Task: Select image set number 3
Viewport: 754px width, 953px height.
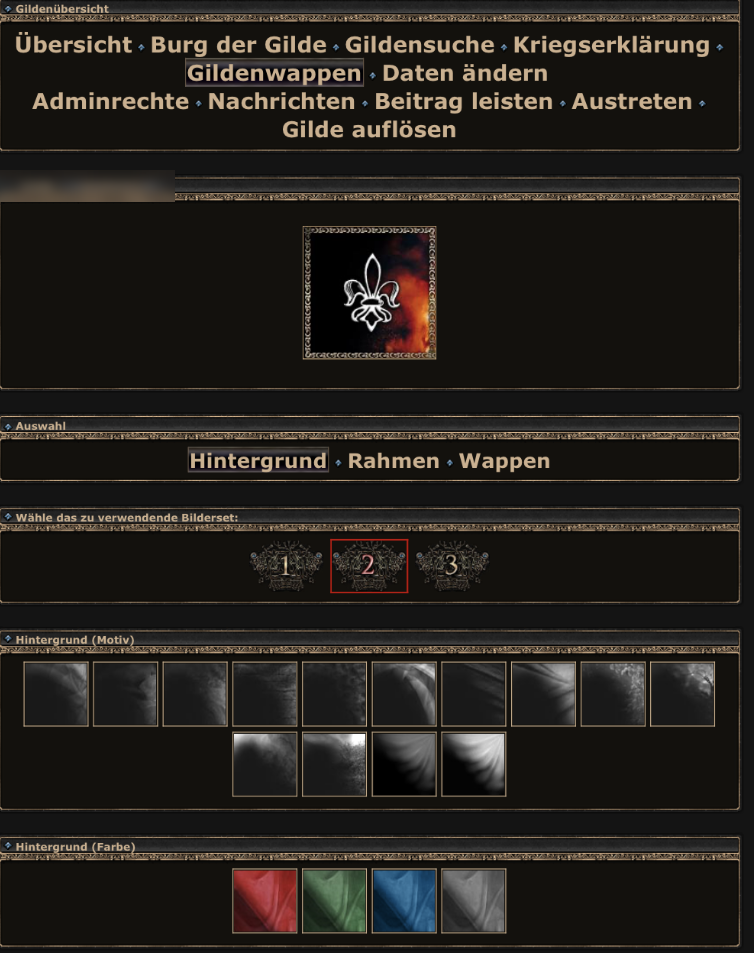Action: 452,566
